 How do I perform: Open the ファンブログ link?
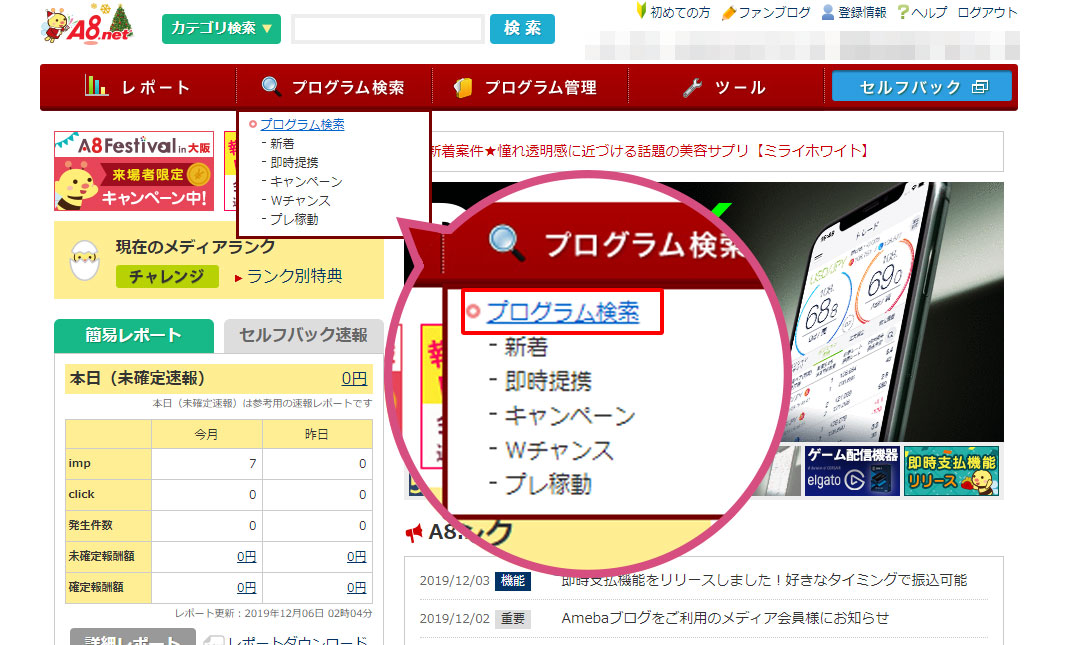(774, 12)
